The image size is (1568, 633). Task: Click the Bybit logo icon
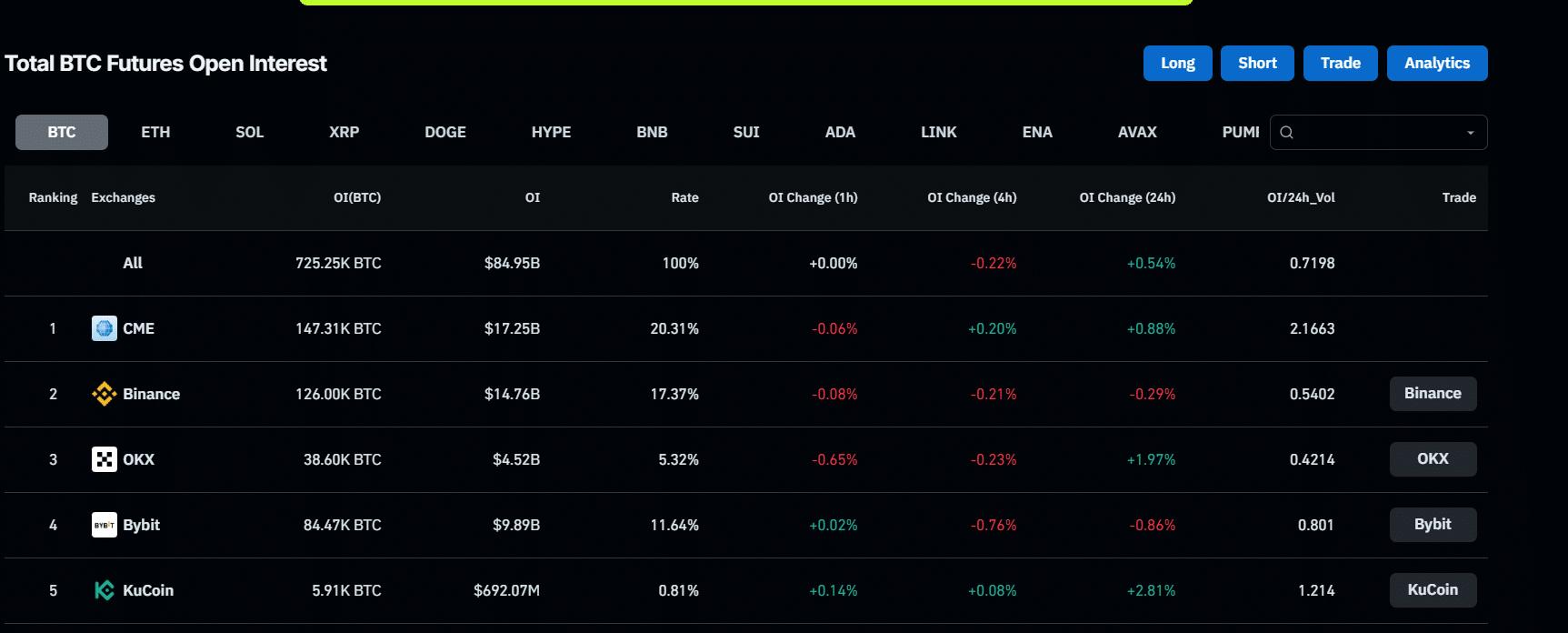105,525
